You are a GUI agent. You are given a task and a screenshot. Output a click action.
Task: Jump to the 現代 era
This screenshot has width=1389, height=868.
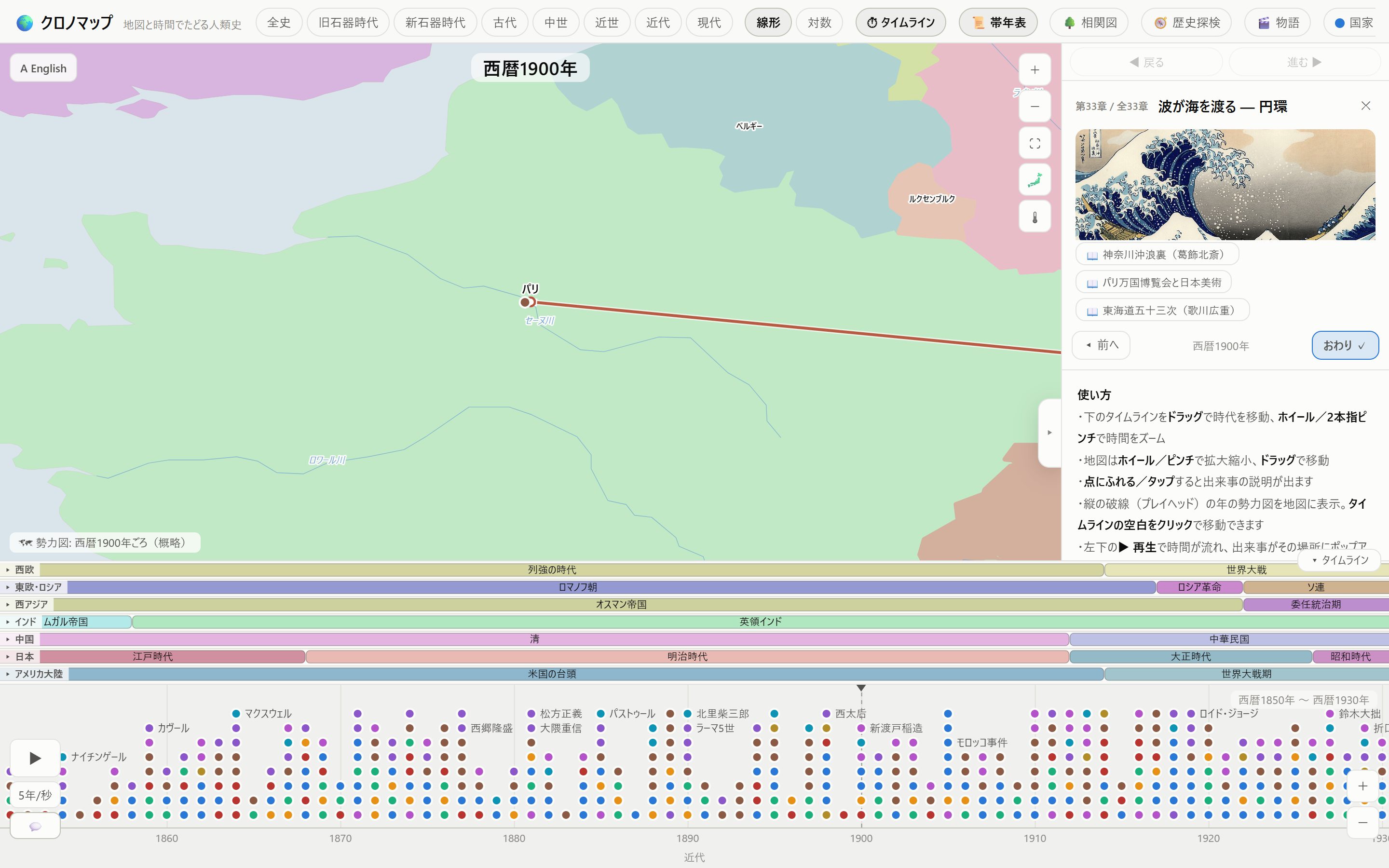709,22
